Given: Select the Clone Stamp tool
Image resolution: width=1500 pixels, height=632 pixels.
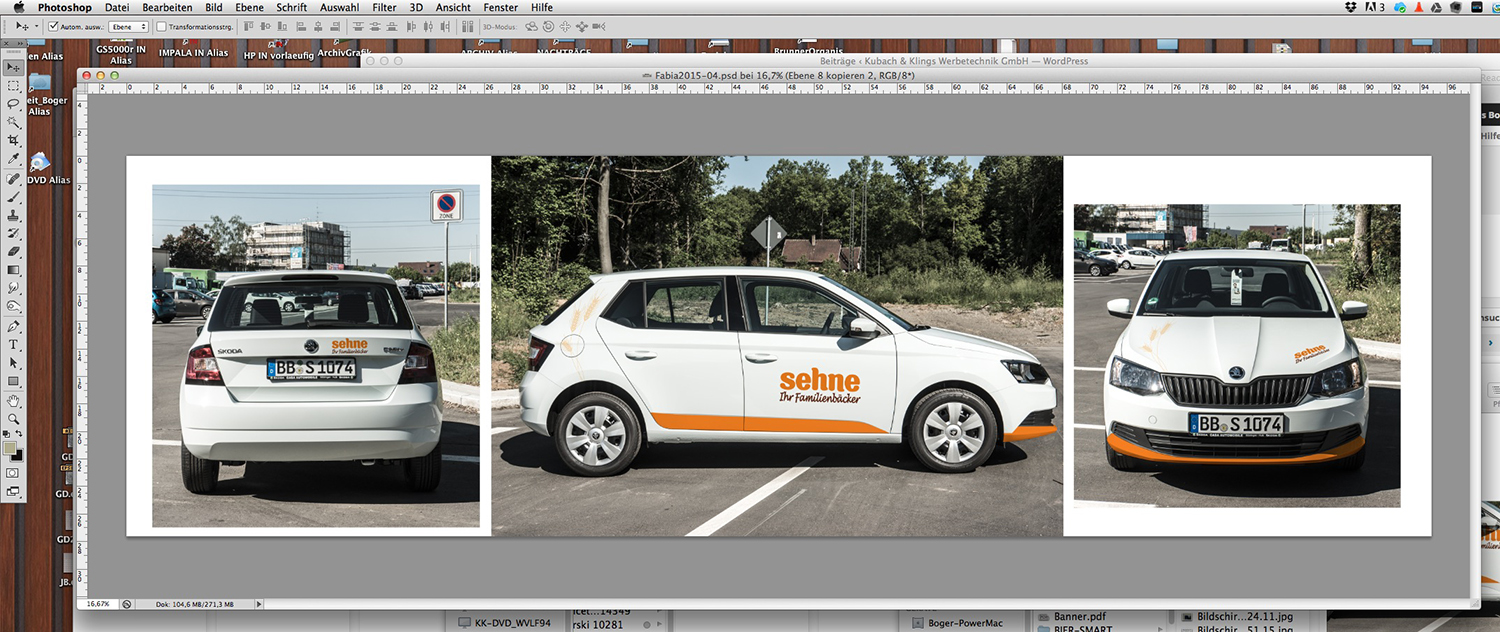Looking at the screenshot, I should click(13, 215).
